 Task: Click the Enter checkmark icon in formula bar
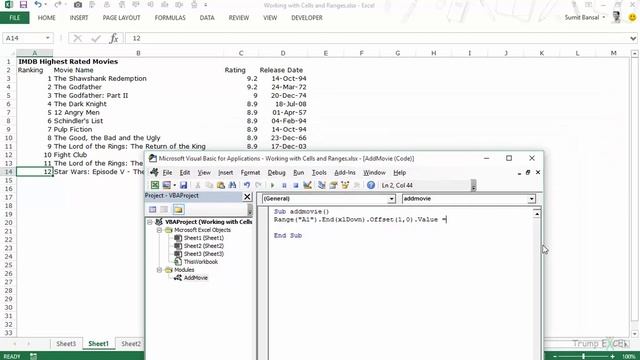pyautogui.click(x=96, y=38)
